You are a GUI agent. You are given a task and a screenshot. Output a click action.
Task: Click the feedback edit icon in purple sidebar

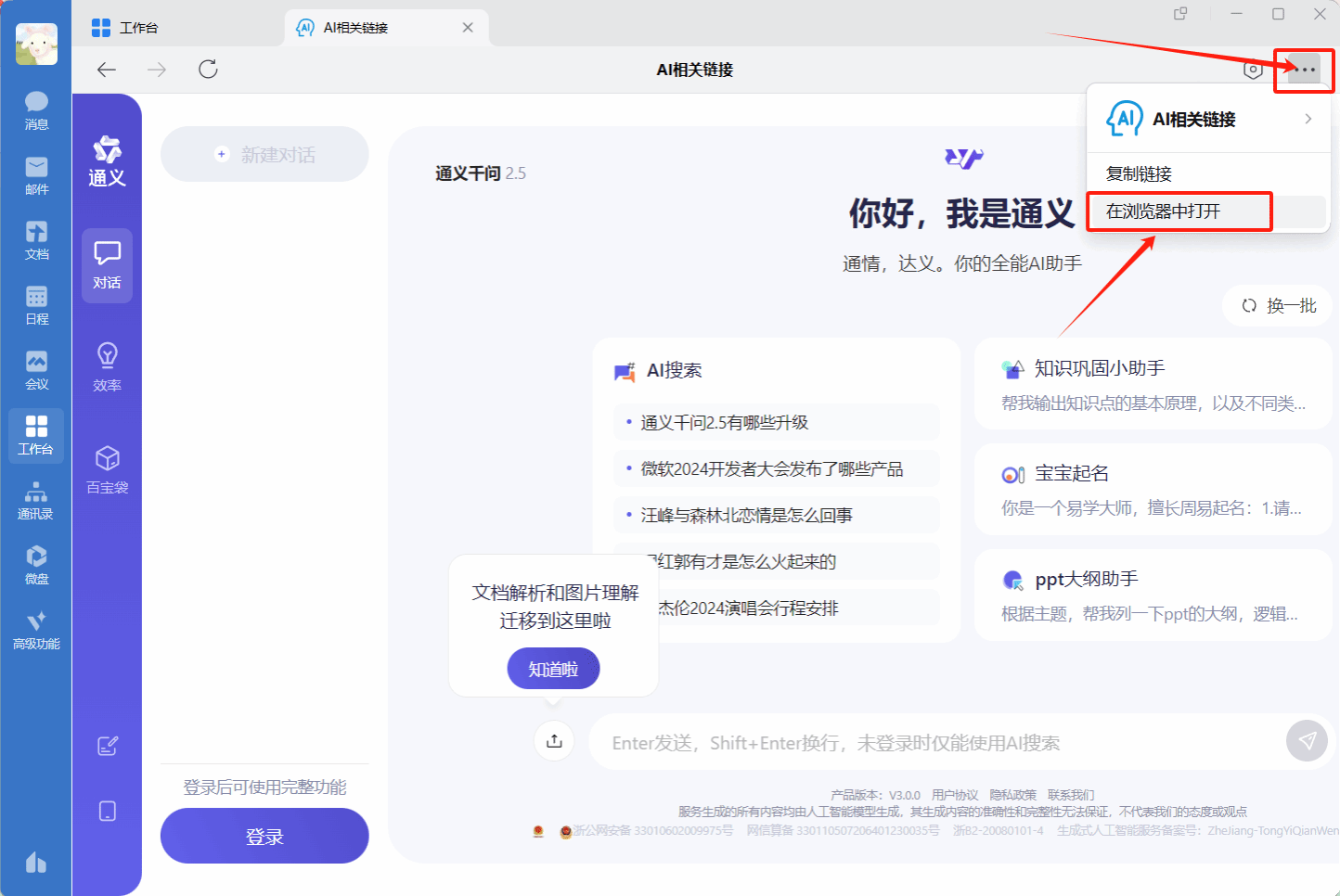click(x=108, y=746)
